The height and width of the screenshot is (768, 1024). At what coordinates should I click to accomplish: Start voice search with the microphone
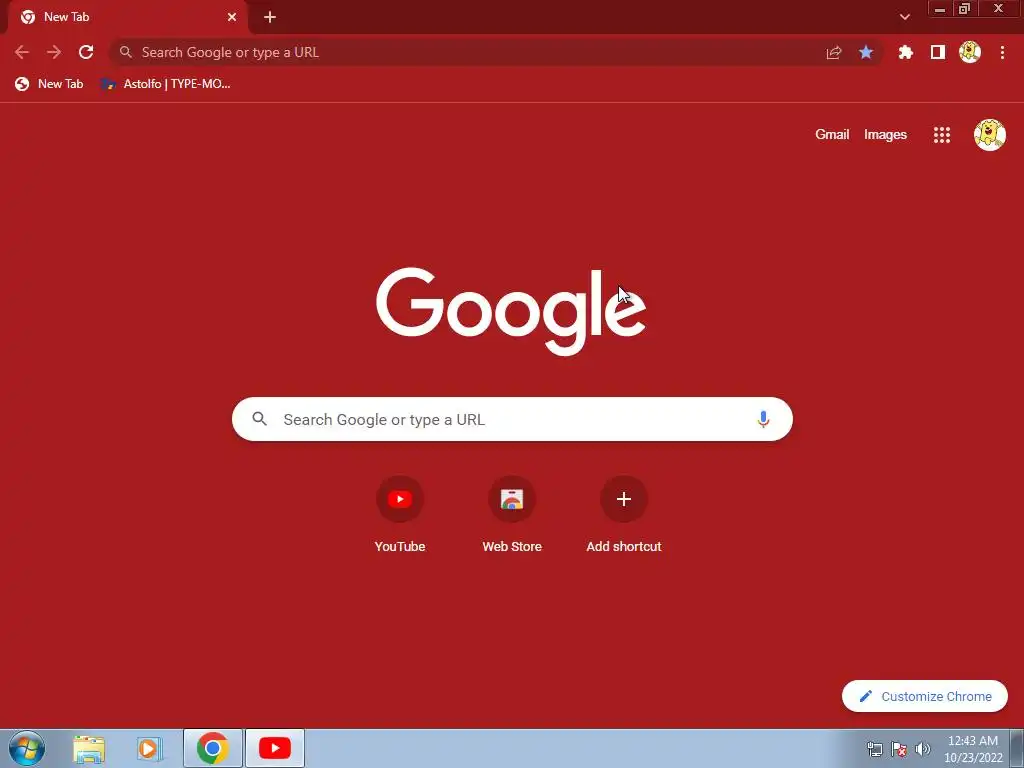point(763,419)
